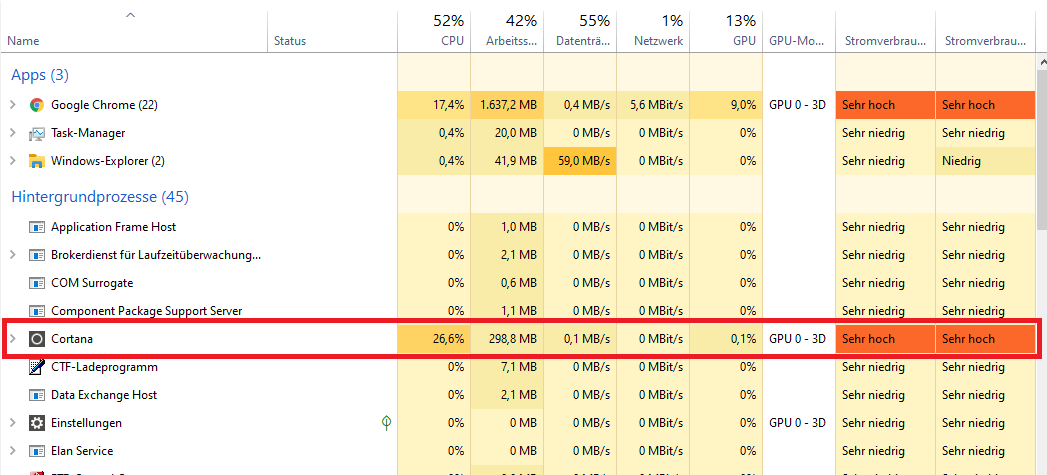The height and width of the screenshot is (475, 1047).
Task: Sort processes by Datenträger column
Action: pyautogui.click(x=580, y=31)
